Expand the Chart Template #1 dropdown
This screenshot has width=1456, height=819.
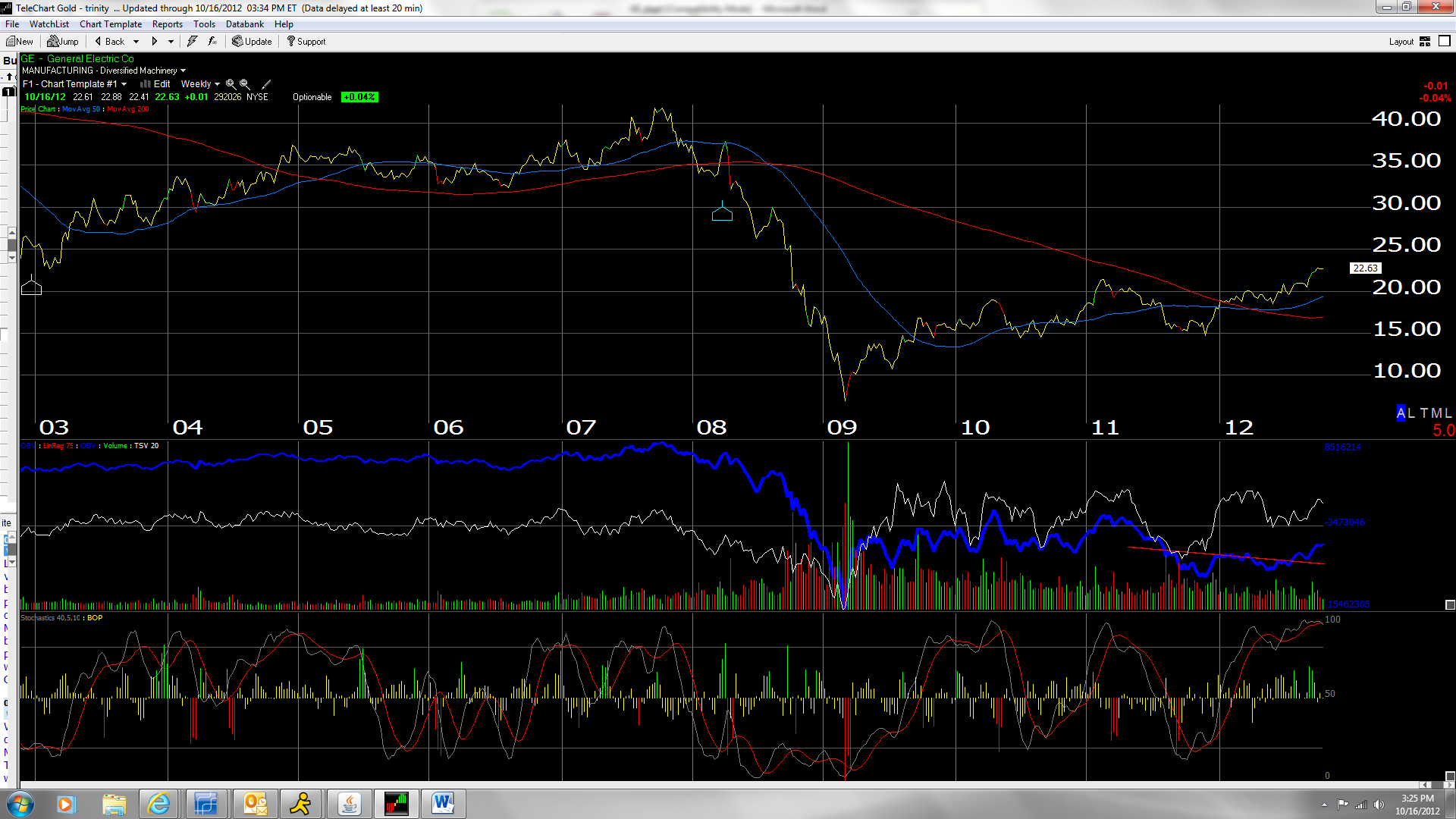(76, 83)
